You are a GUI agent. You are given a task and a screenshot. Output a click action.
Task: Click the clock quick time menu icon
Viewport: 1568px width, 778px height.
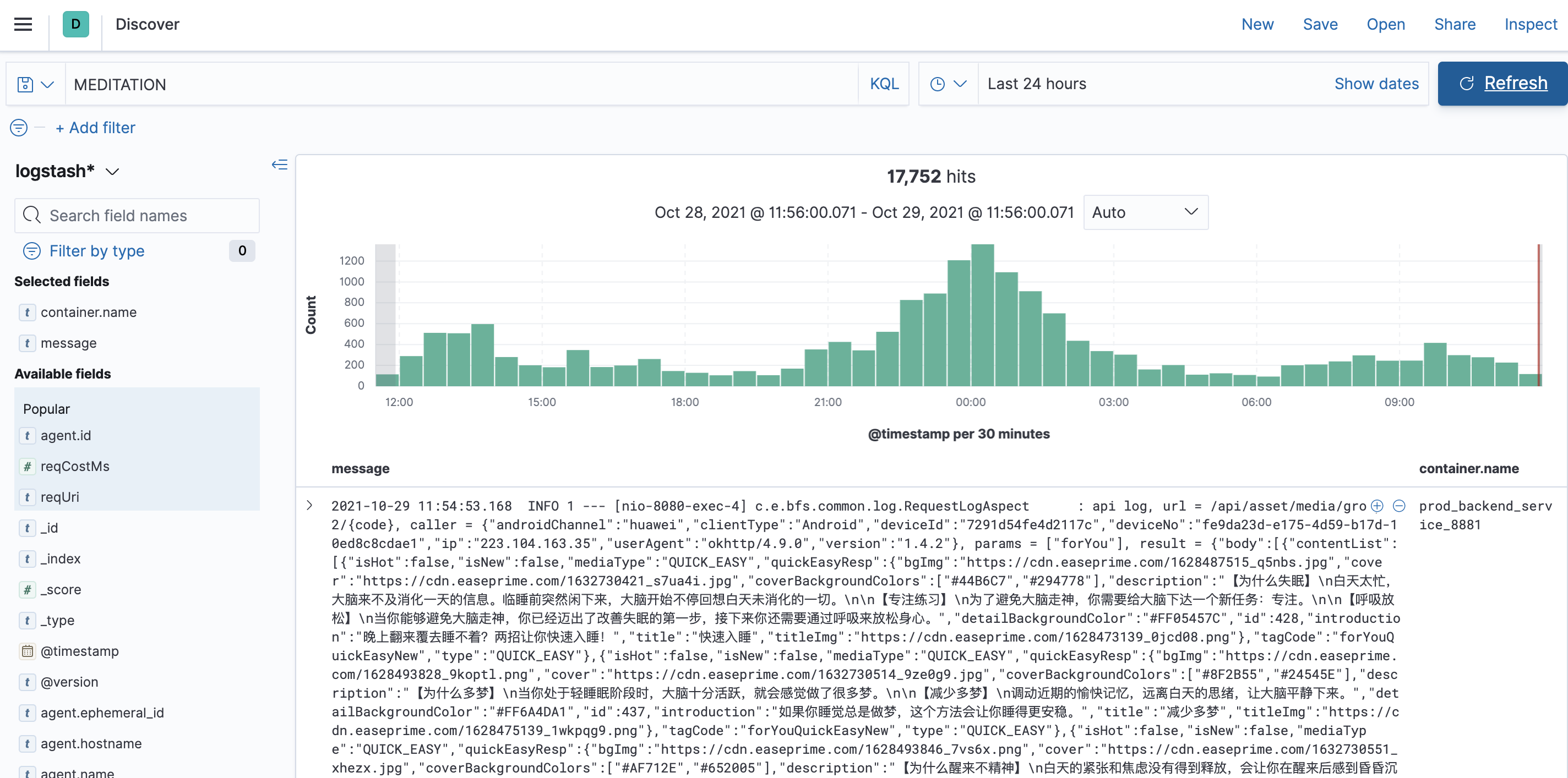pos(947,84)
